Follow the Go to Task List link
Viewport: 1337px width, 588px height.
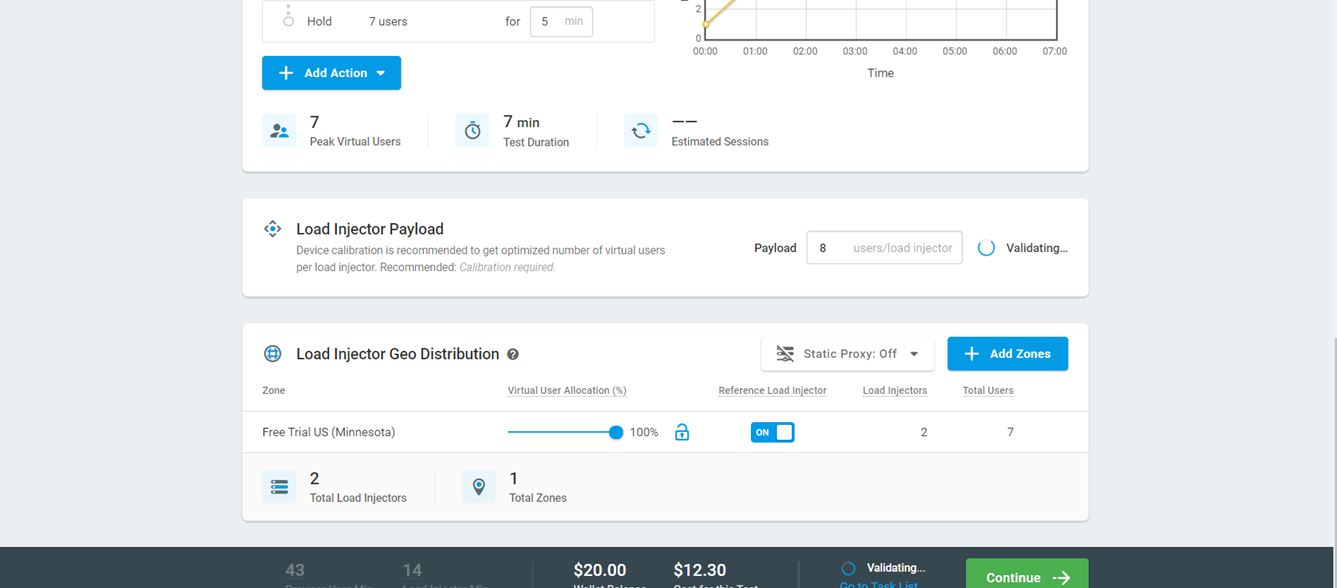(x=878, y=584)
